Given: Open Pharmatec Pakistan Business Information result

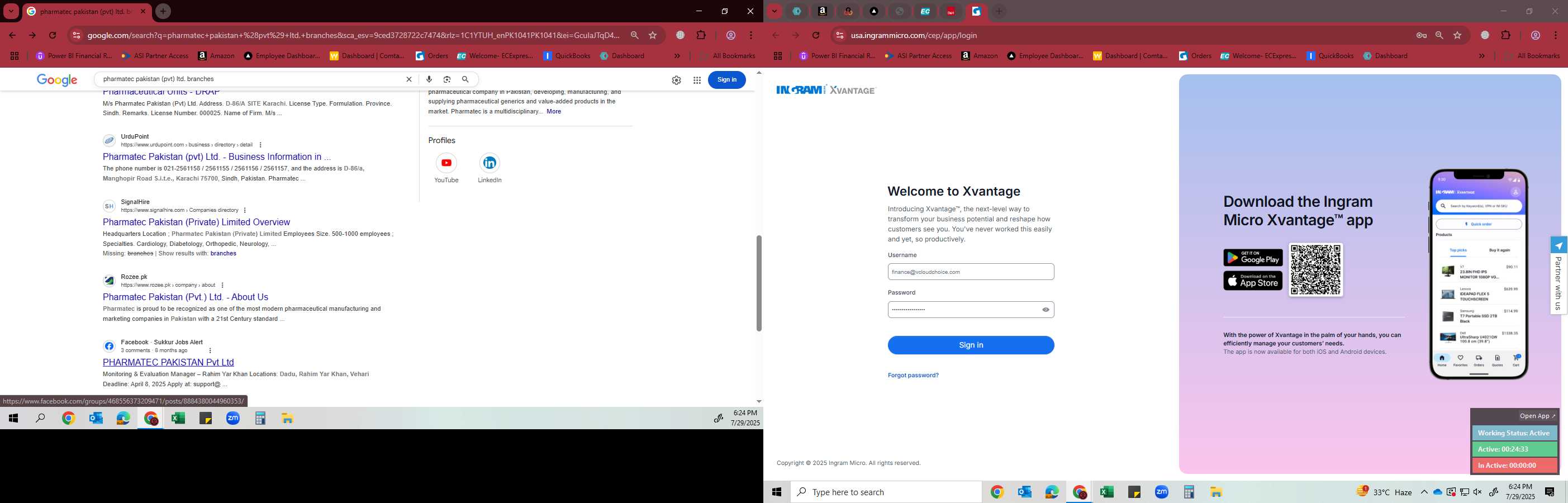Looking at the screenshot, I should point(217,156).
